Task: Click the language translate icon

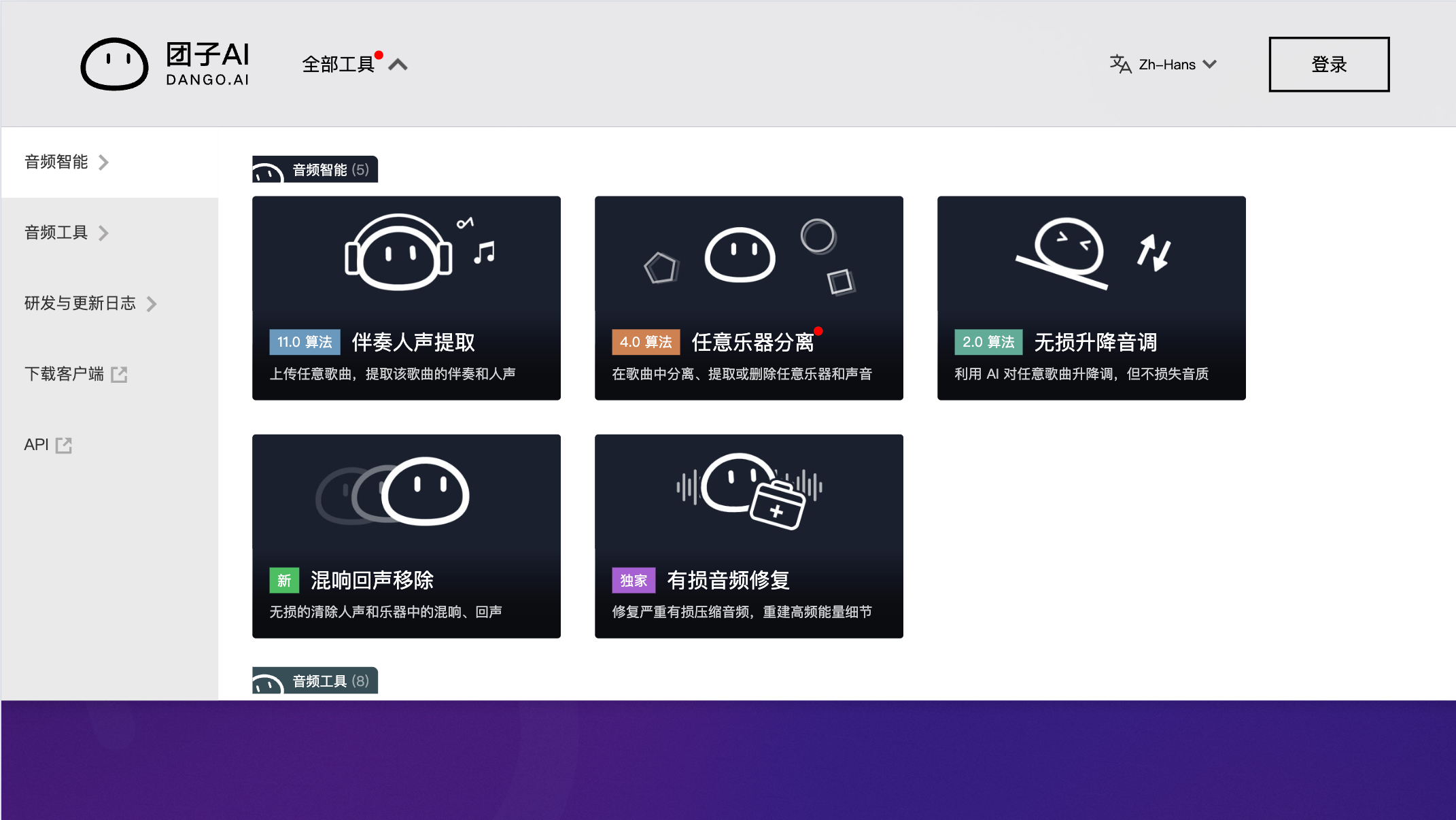Action: (x=1120, y=64)
